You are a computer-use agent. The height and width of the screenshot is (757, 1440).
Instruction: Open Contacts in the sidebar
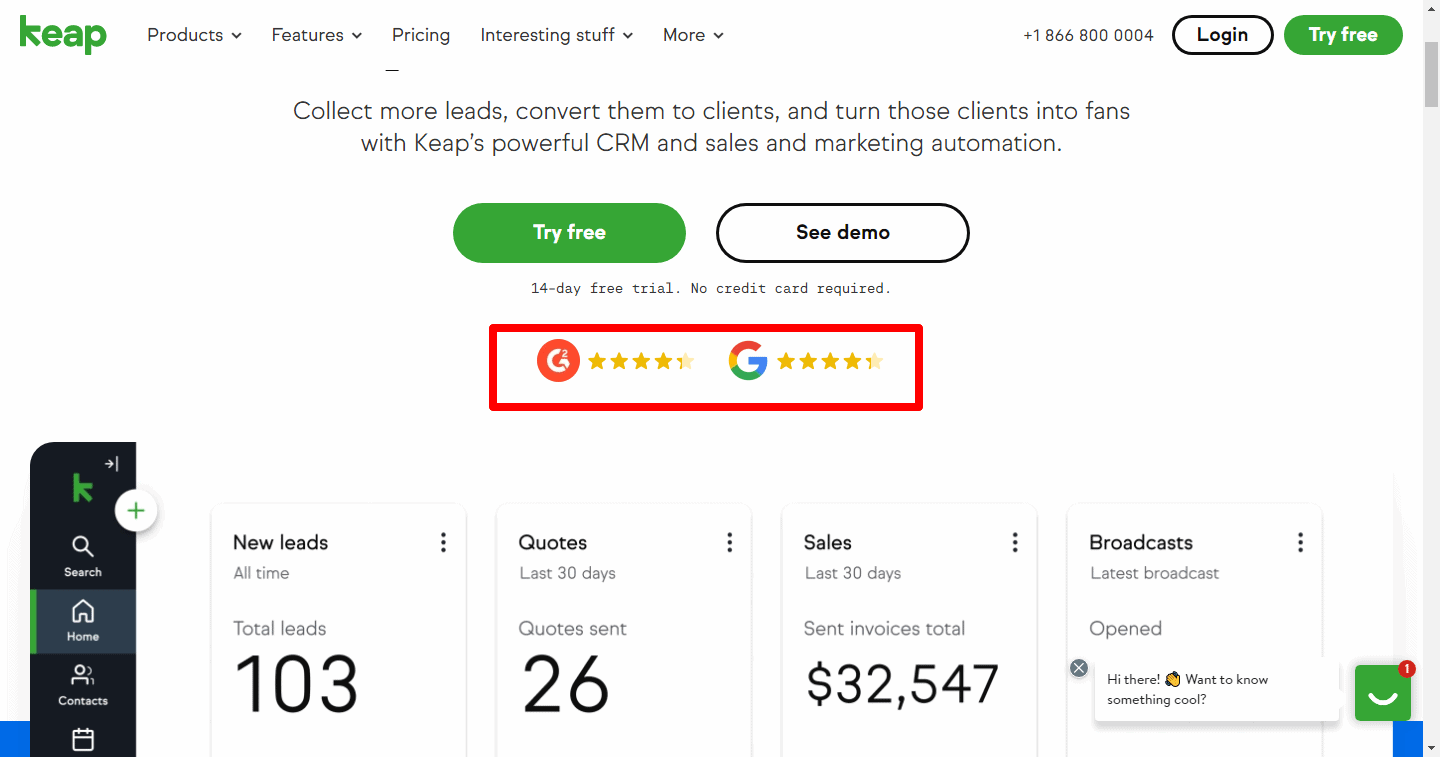pos(83,686)
